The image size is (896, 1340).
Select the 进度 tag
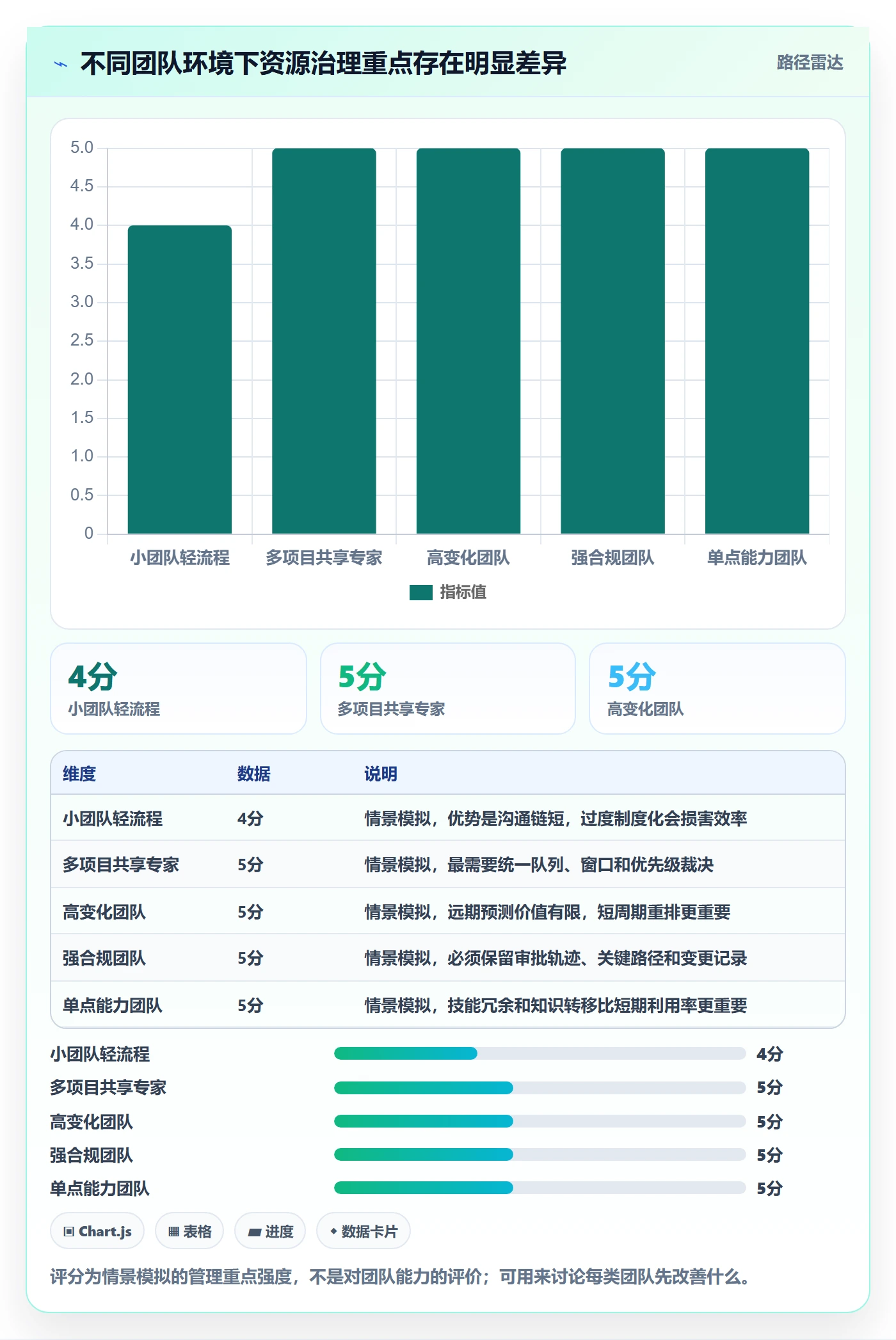point(270,1231)
